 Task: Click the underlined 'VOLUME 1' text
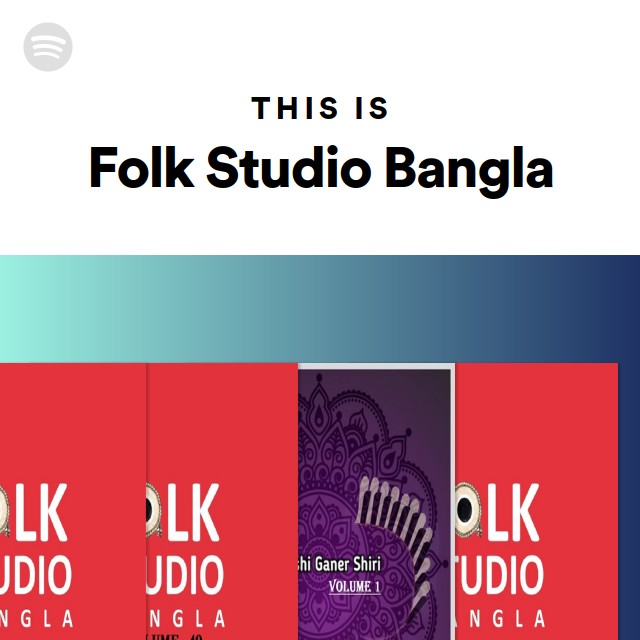click(354, 587)
